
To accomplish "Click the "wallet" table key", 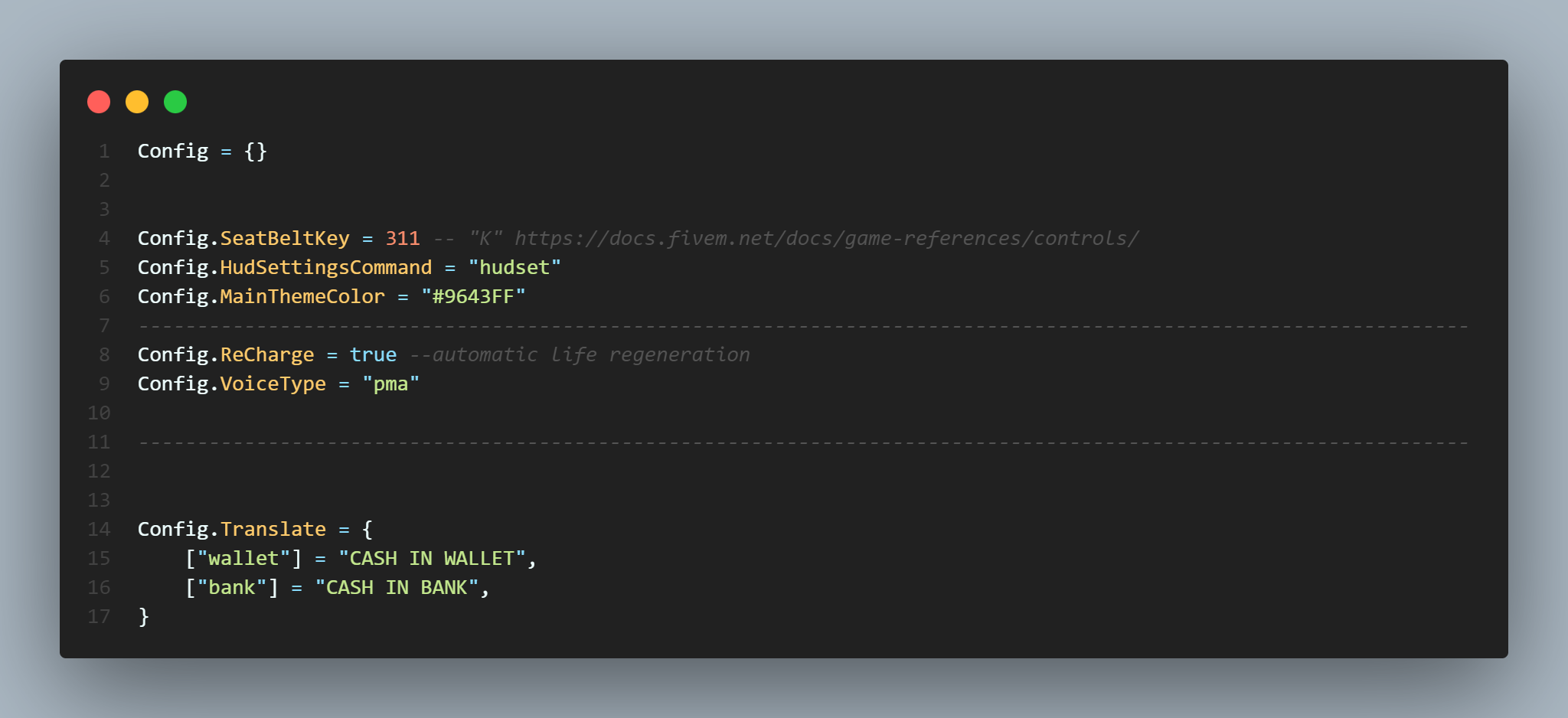I will coord(243,559).
